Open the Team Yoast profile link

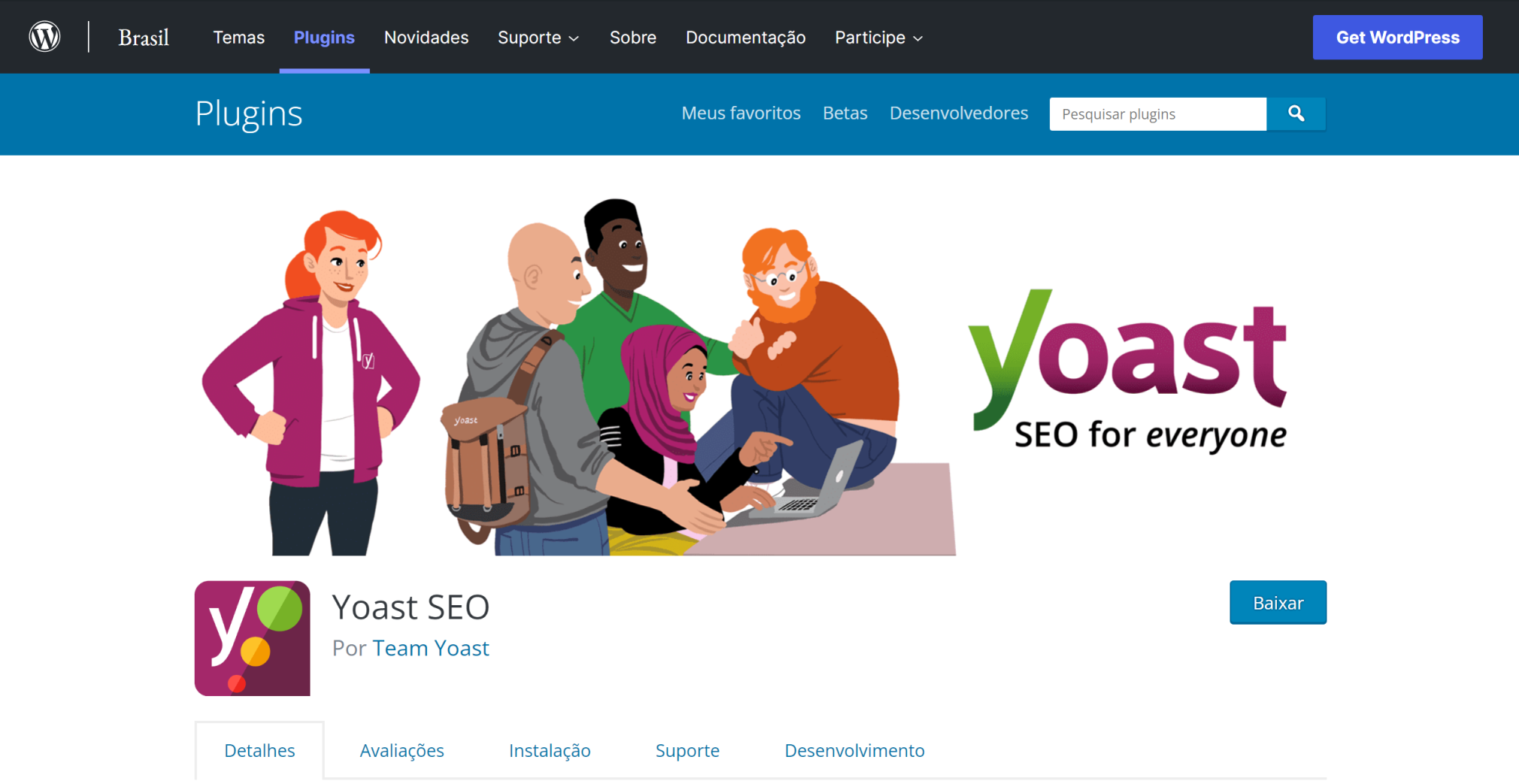(x=431, y=647)
